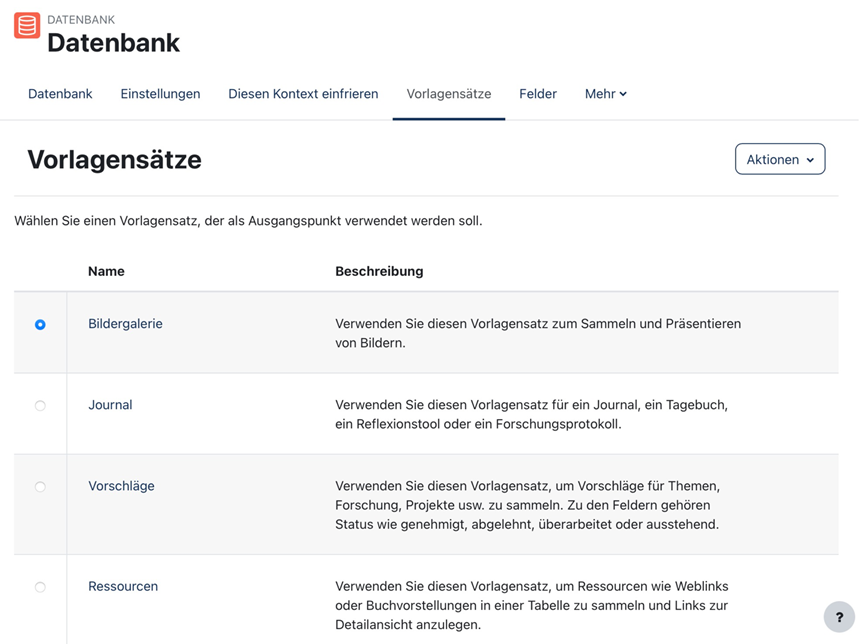Select the Bildergalerie radio button

[x=40, y=324]
